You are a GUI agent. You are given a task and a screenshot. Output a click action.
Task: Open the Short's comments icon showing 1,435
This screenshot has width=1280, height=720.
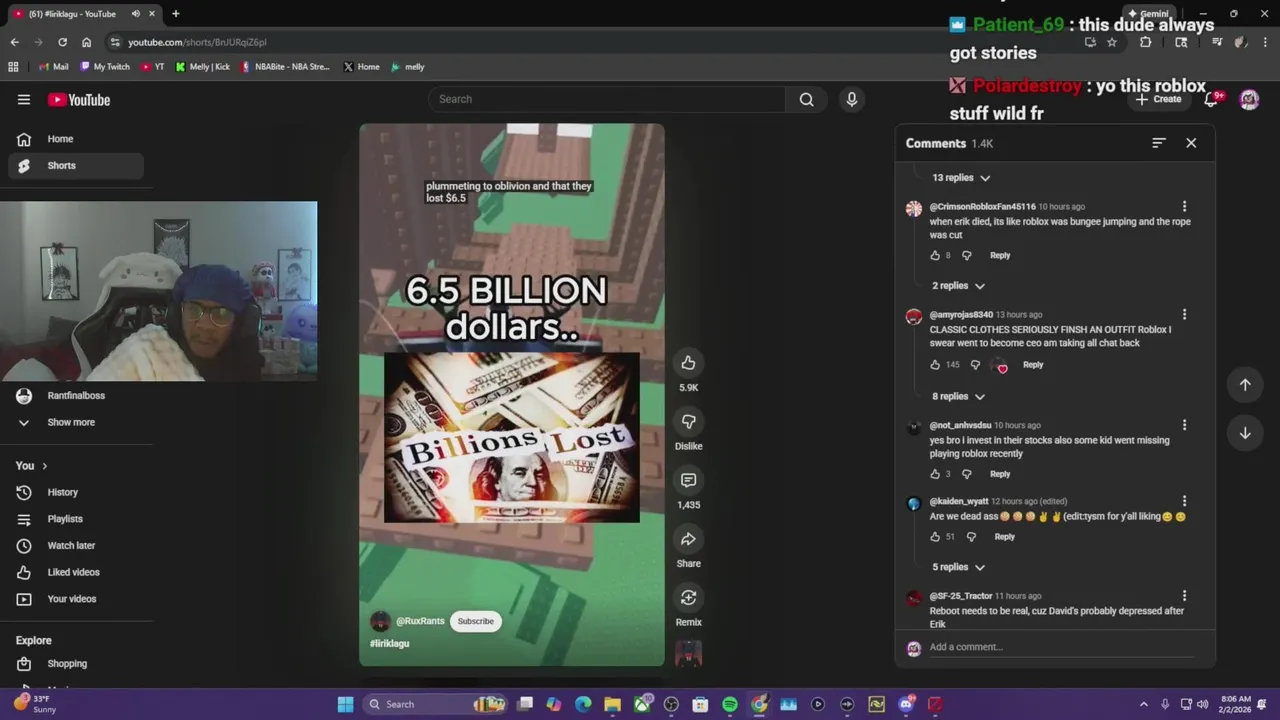coord(688,480)
